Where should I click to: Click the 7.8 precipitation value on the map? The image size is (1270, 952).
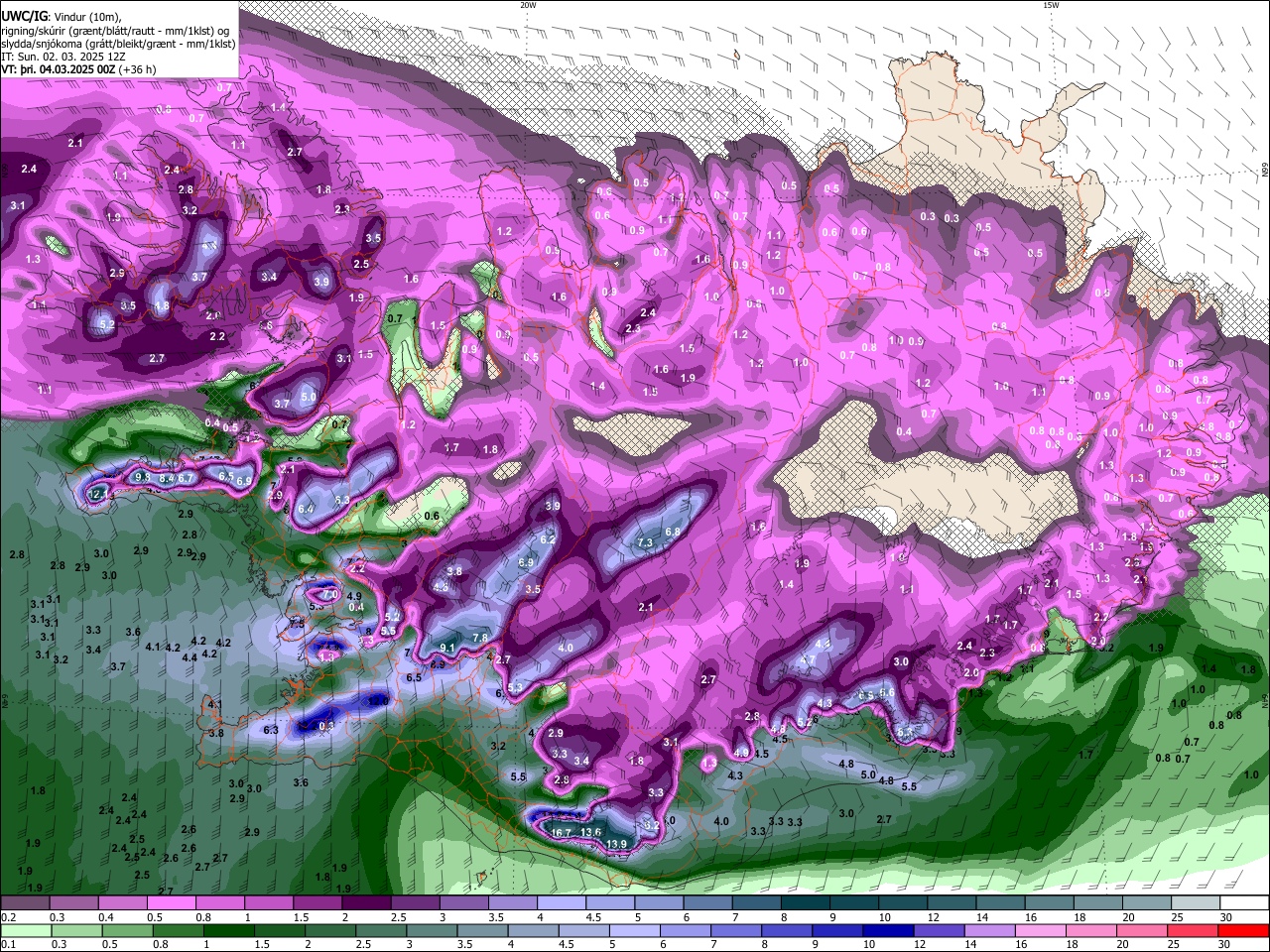point(480,638)
